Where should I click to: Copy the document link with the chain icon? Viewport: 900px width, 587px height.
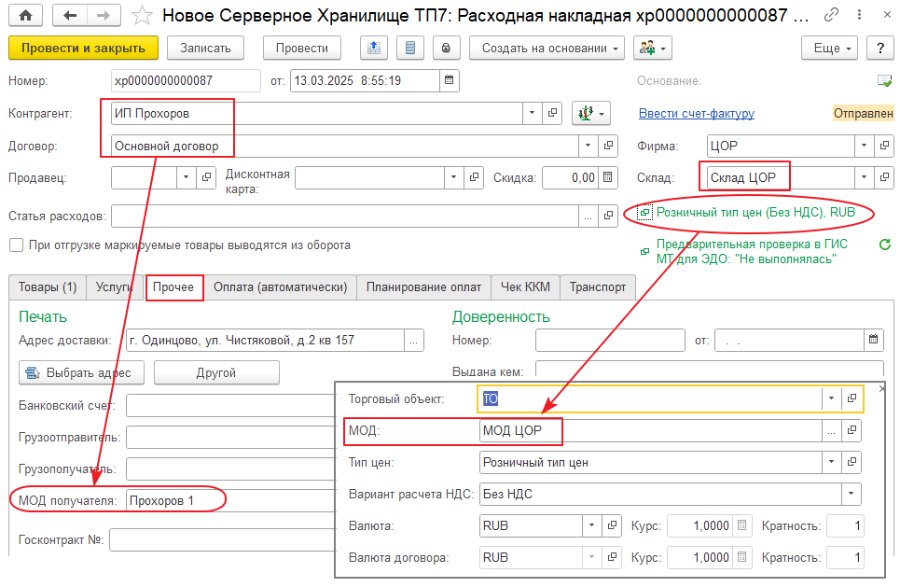click(x=831, y=15)
